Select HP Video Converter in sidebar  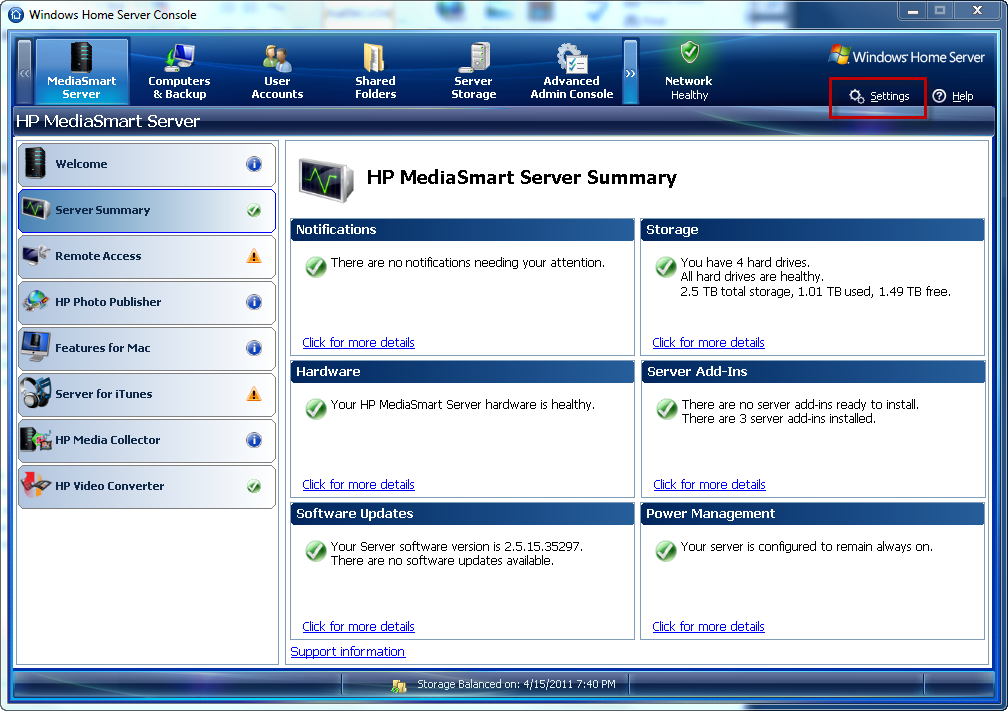point(147,487)
